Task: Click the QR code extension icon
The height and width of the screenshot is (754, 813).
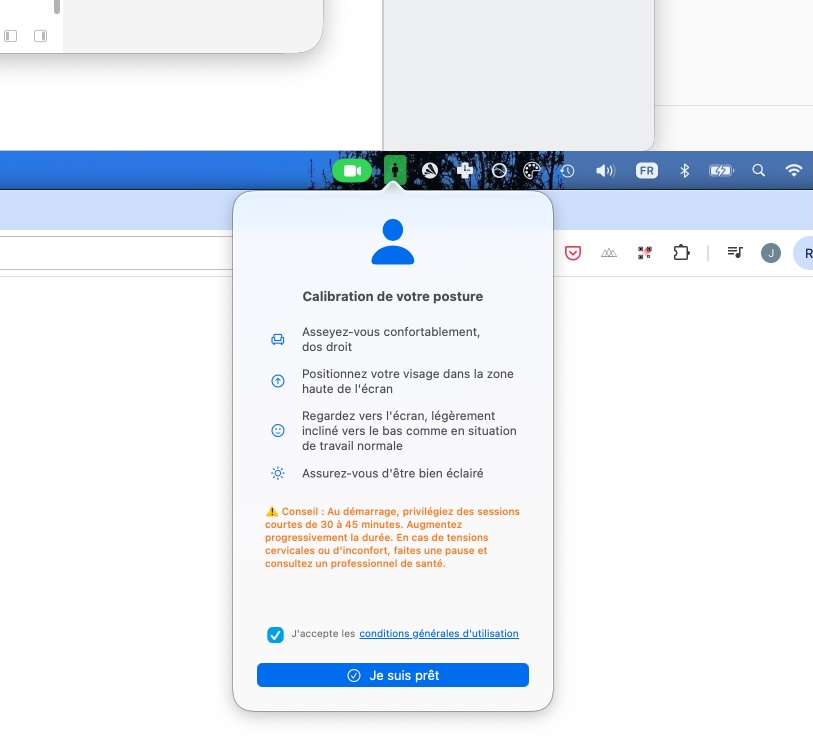Action: point(644,253)
